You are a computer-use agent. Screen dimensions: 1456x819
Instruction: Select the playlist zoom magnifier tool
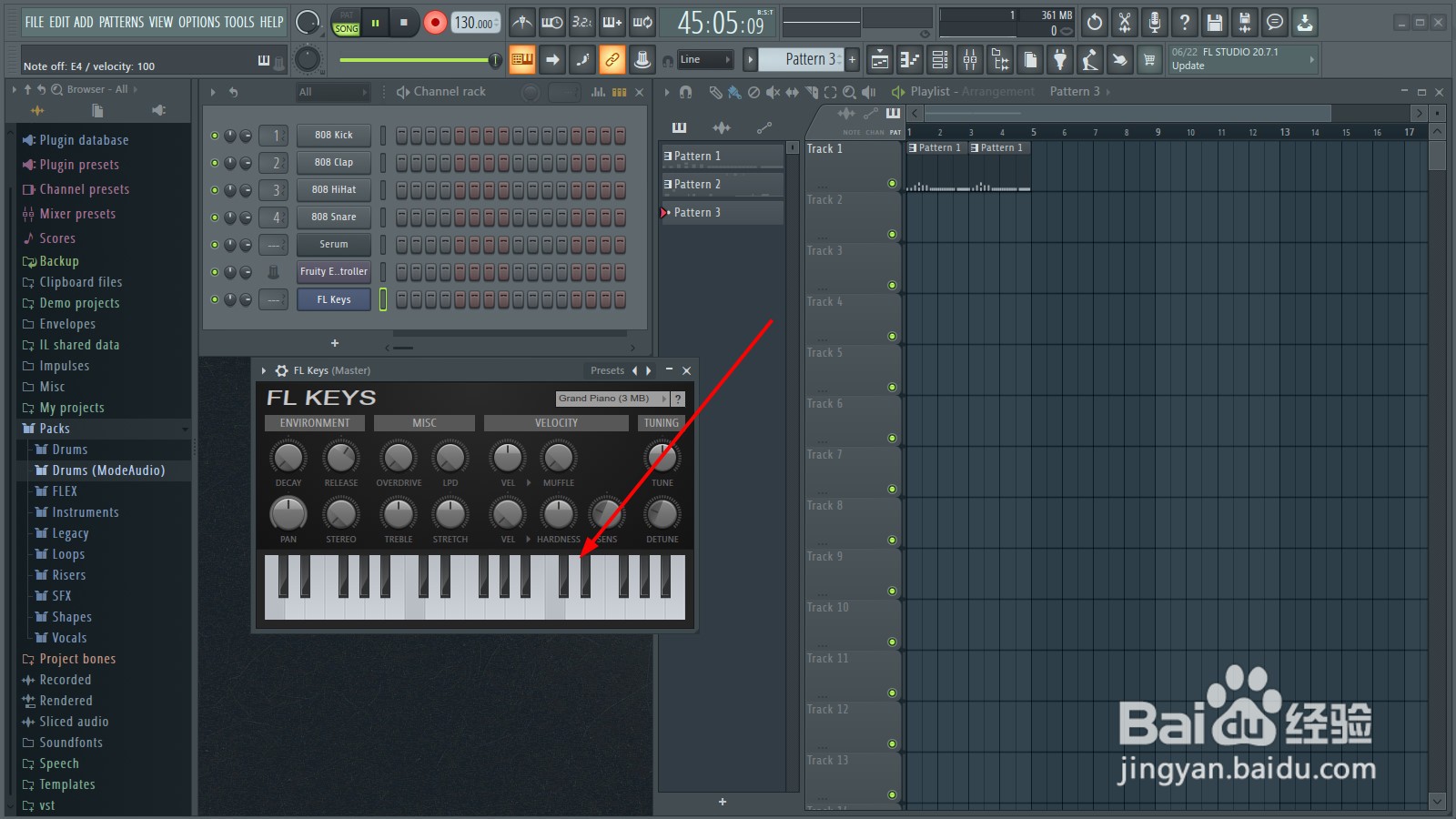pyautogui.click(x=849, y=92)
